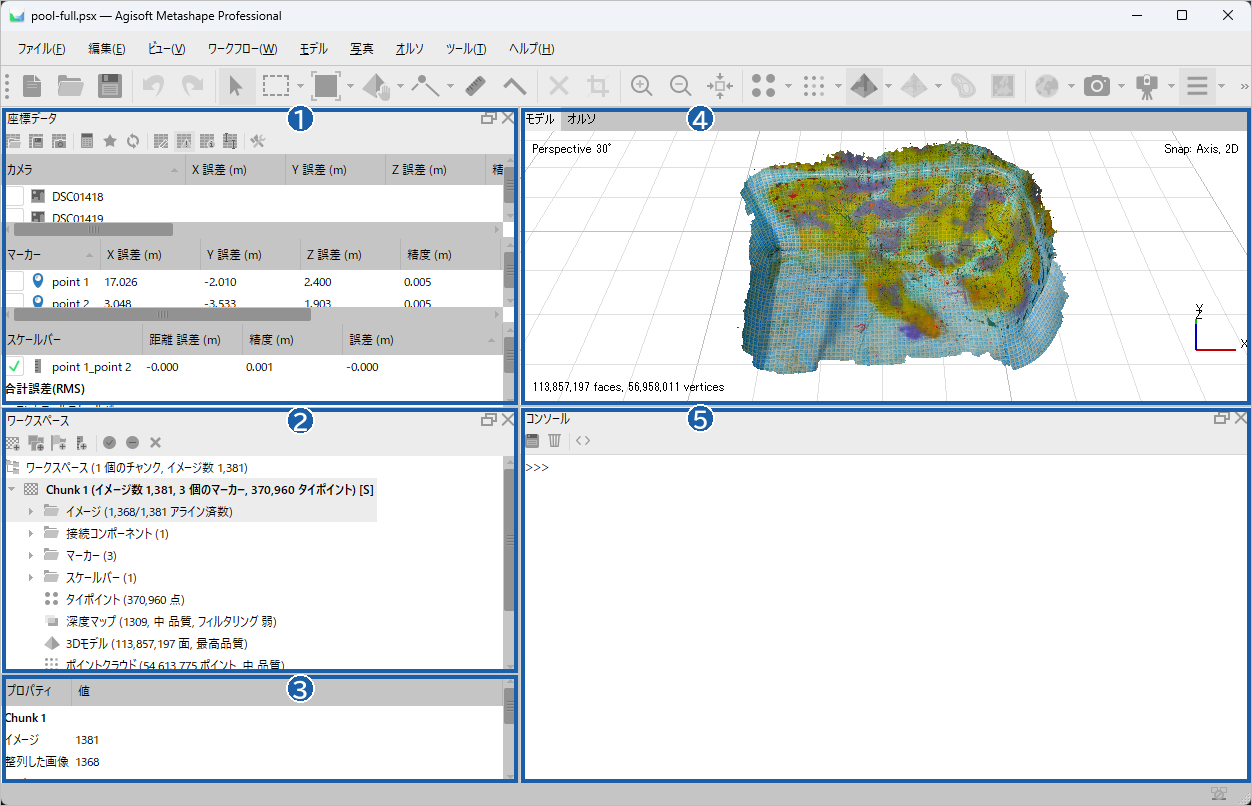This screenshot has width=1252, height=806.
Task: Zoom in using the magnifier plus icon
Action: point(643,86)
